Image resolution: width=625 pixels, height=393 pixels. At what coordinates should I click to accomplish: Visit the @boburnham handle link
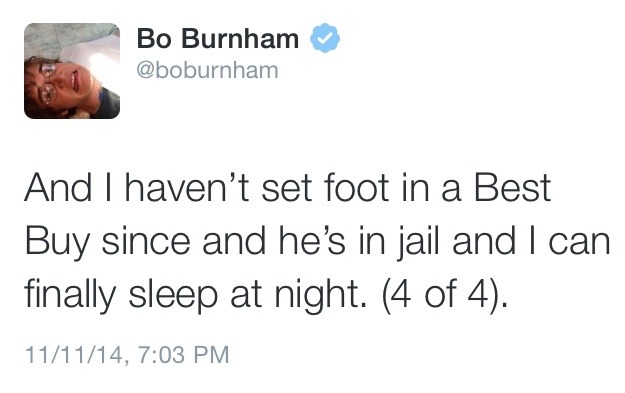(207, 70)
